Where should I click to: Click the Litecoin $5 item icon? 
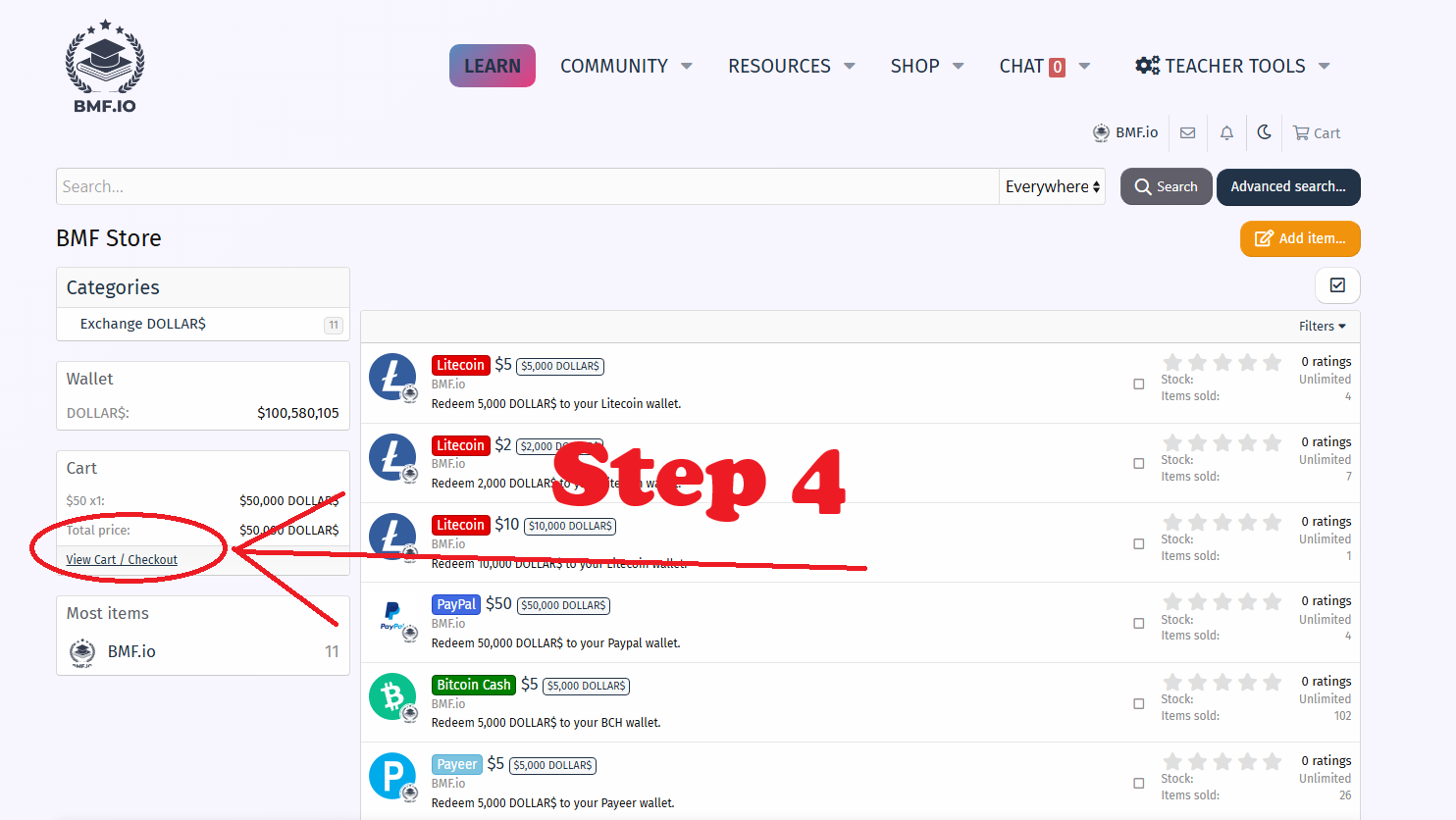(392, 378)
